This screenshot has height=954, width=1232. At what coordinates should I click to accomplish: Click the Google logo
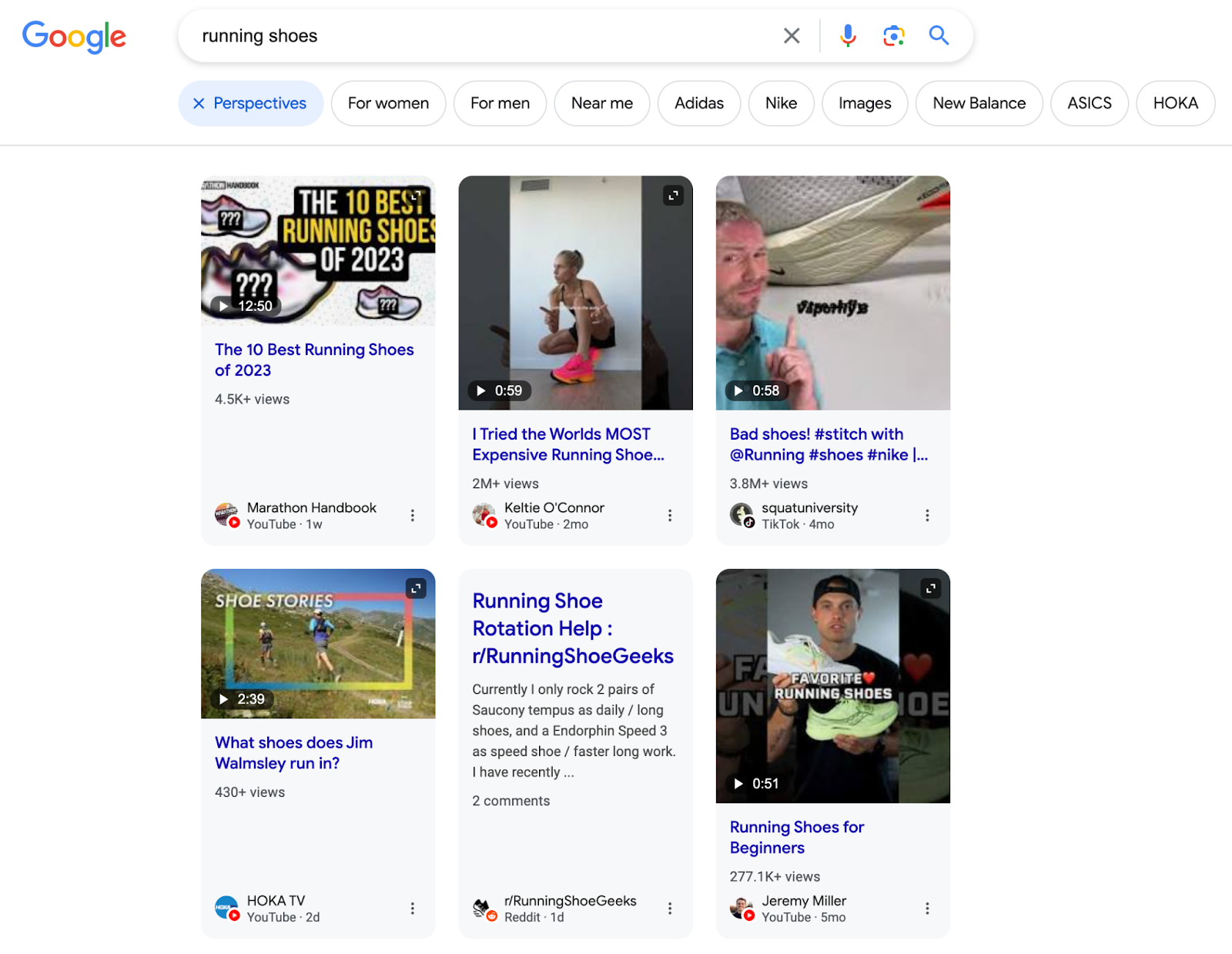[74, 36]
